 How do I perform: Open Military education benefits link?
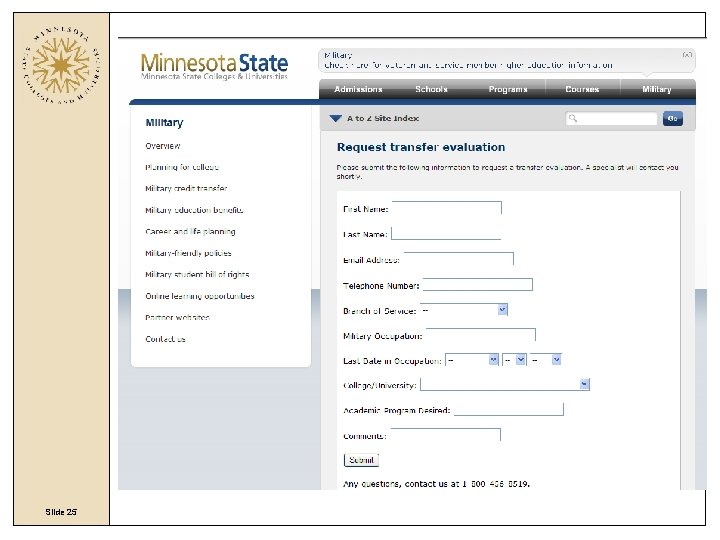pos(194,210)
